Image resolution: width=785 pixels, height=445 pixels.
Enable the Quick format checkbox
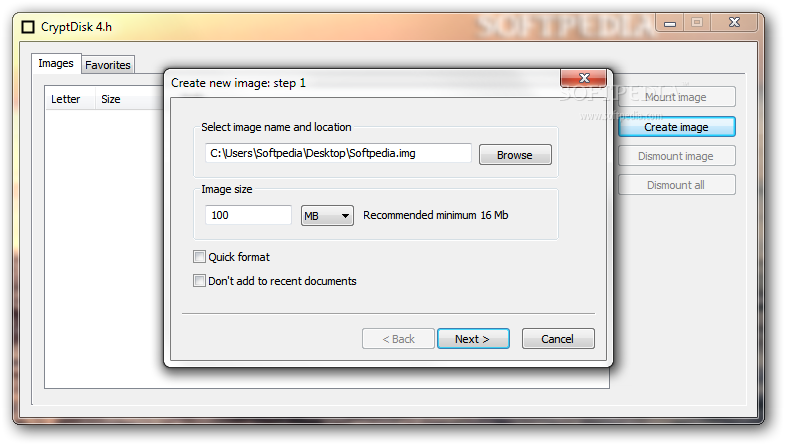click(199, 257)
